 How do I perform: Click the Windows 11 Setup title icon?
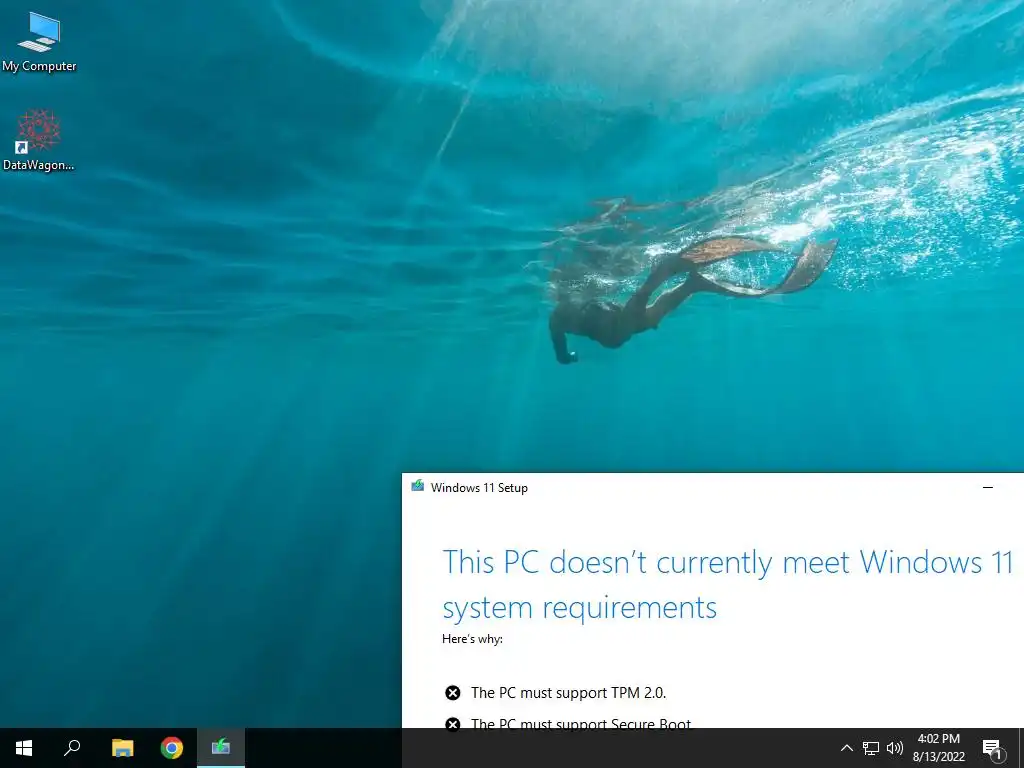pyautogui.click(x=418, y=487)
